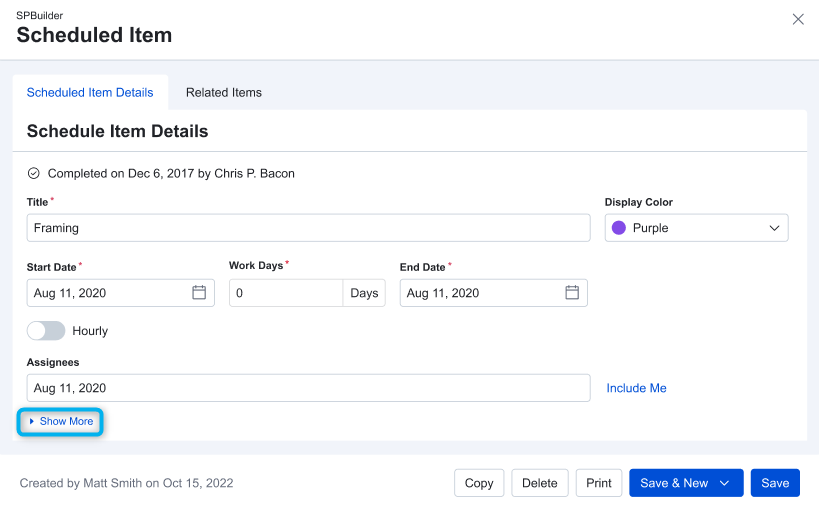The height and width of the screenshot is (508, 819).
Task: Focus the Title field containing Framing
Action: tap(308, 228)
